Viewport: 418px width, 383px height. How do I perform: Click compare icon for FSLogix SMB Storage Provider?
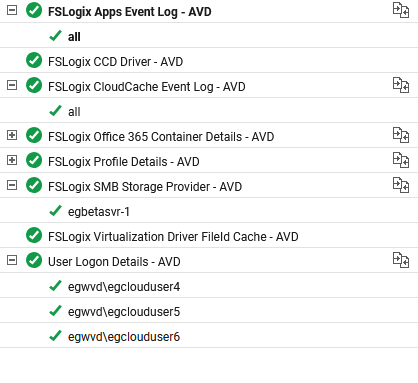pyautogui.click(x=401, y=185)
